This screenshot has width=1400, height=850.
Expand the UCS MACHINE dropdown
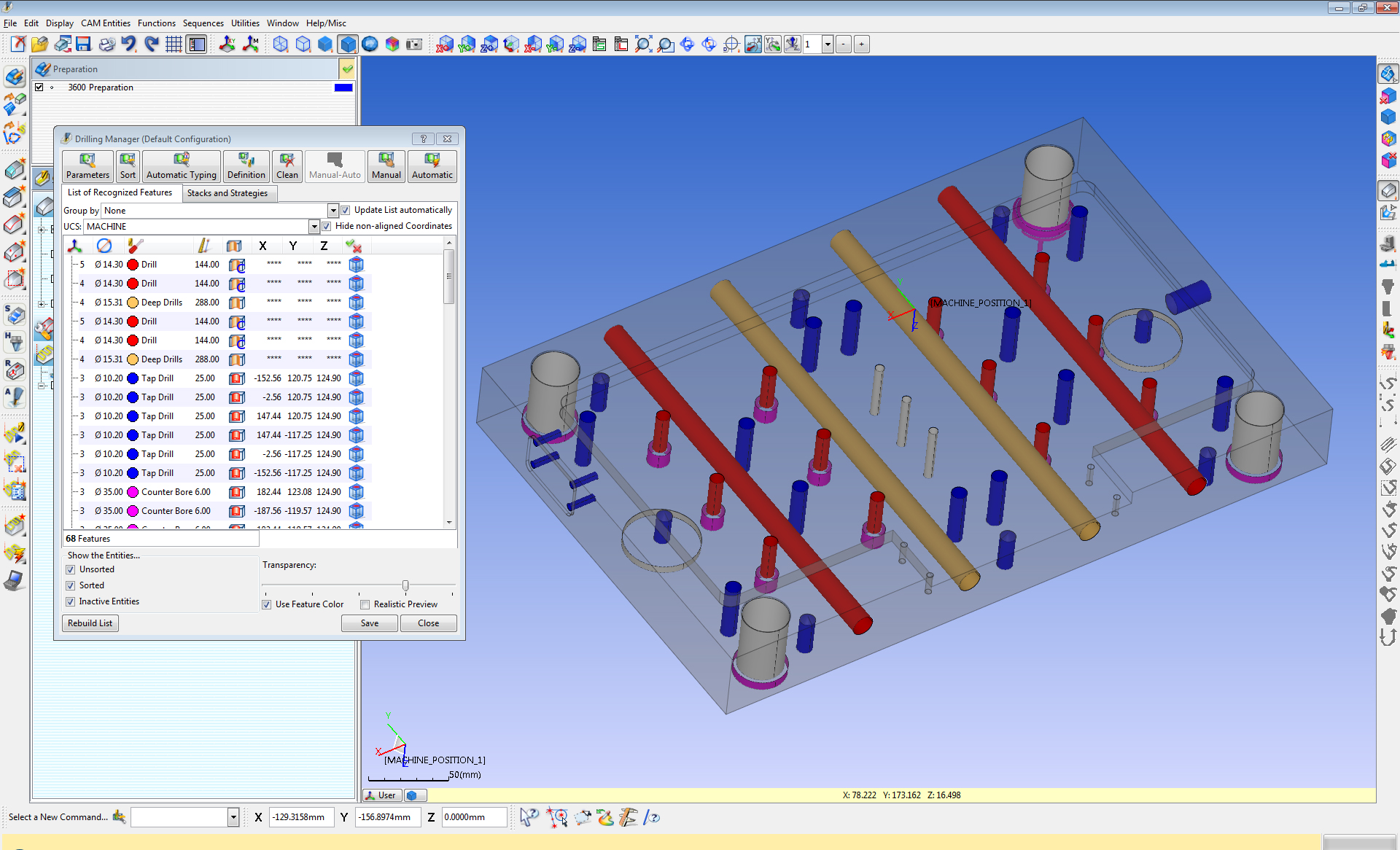coord(314,227)
